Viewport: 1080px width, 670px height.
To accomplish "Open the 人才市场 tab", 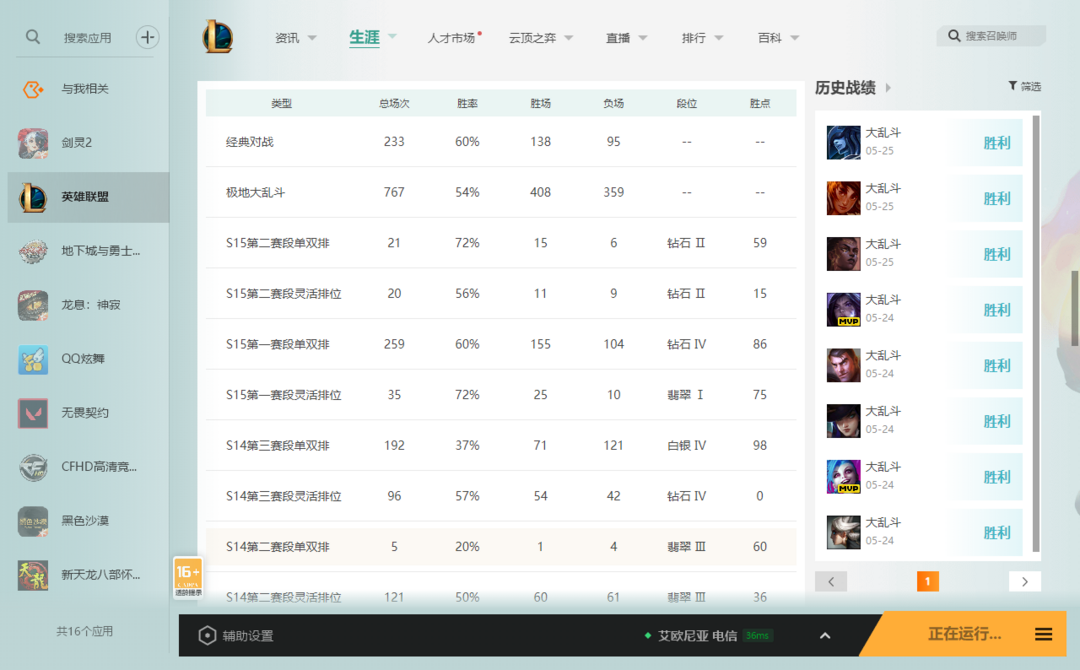I will point(451,38).
